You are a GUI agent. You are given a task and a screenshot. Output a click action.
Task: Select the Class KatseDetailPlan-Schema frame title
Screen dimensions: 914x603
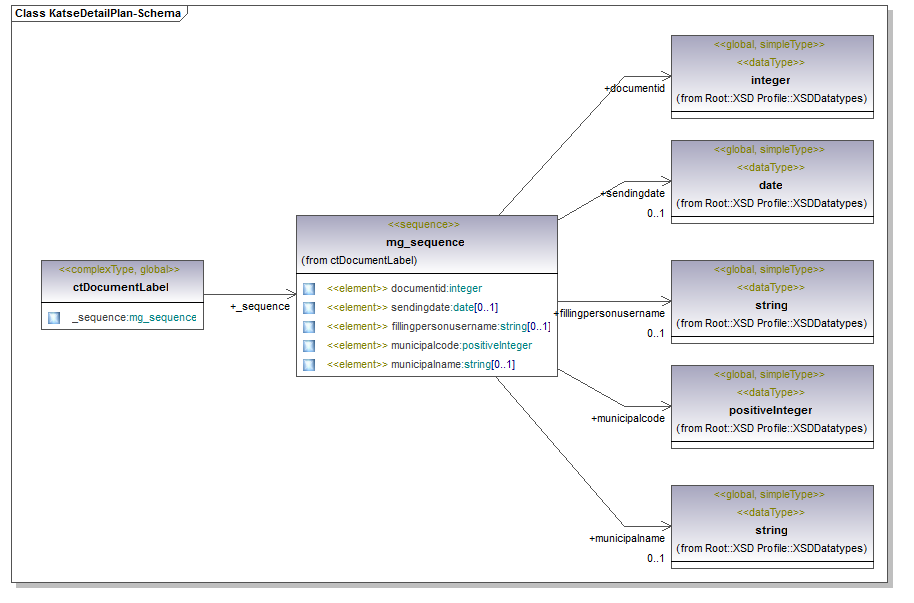(x=97, y=14)
